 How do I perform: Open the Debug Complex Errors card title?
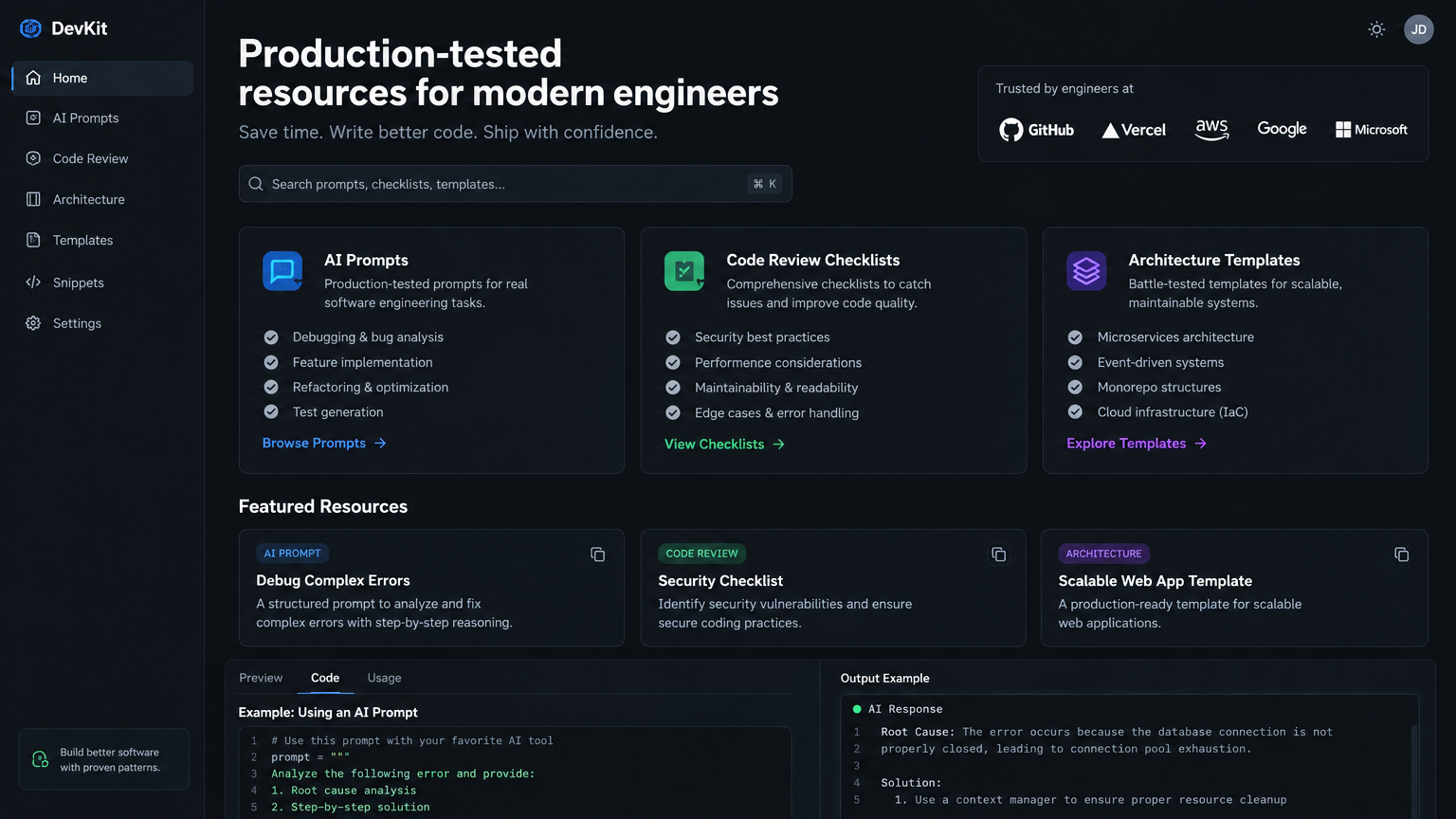click(333, 580)
